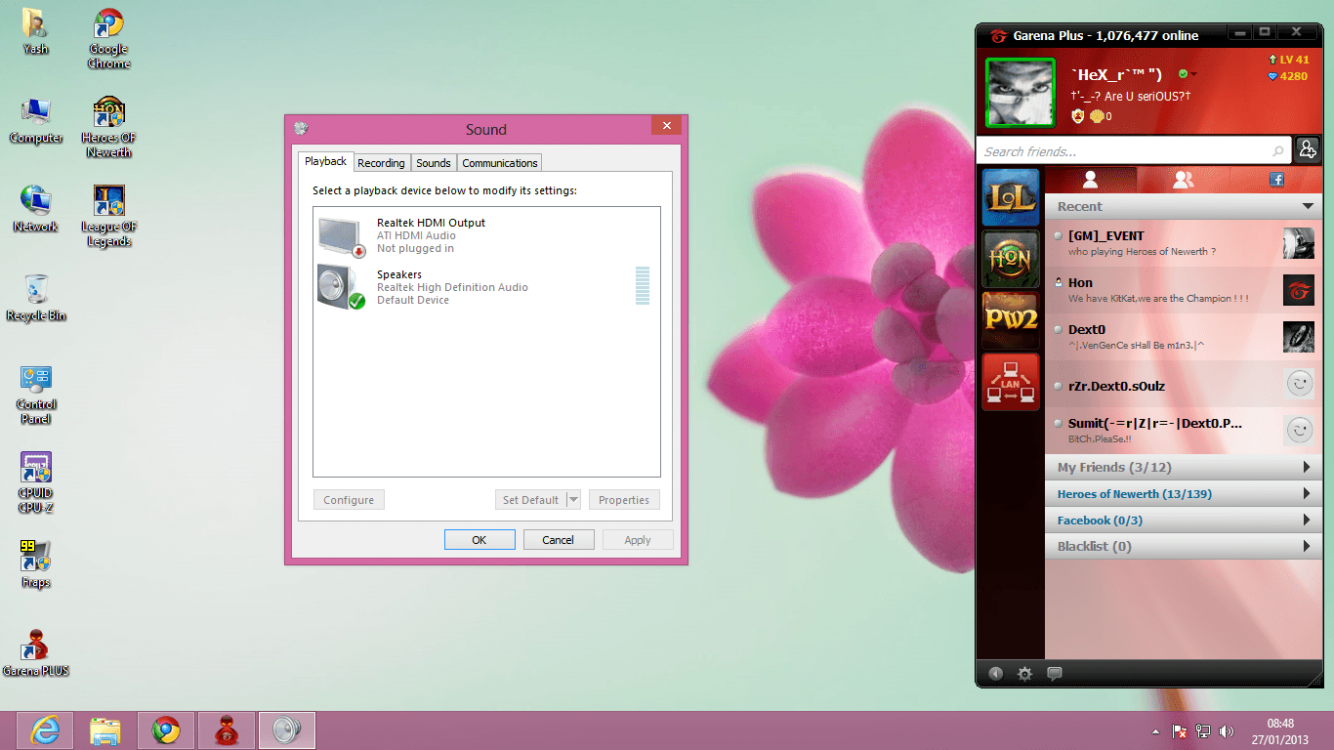Select the CPUID CPU-Z desktop shortcut
This screenshot has width=1334, height=750.
click(x=36, y=482)
